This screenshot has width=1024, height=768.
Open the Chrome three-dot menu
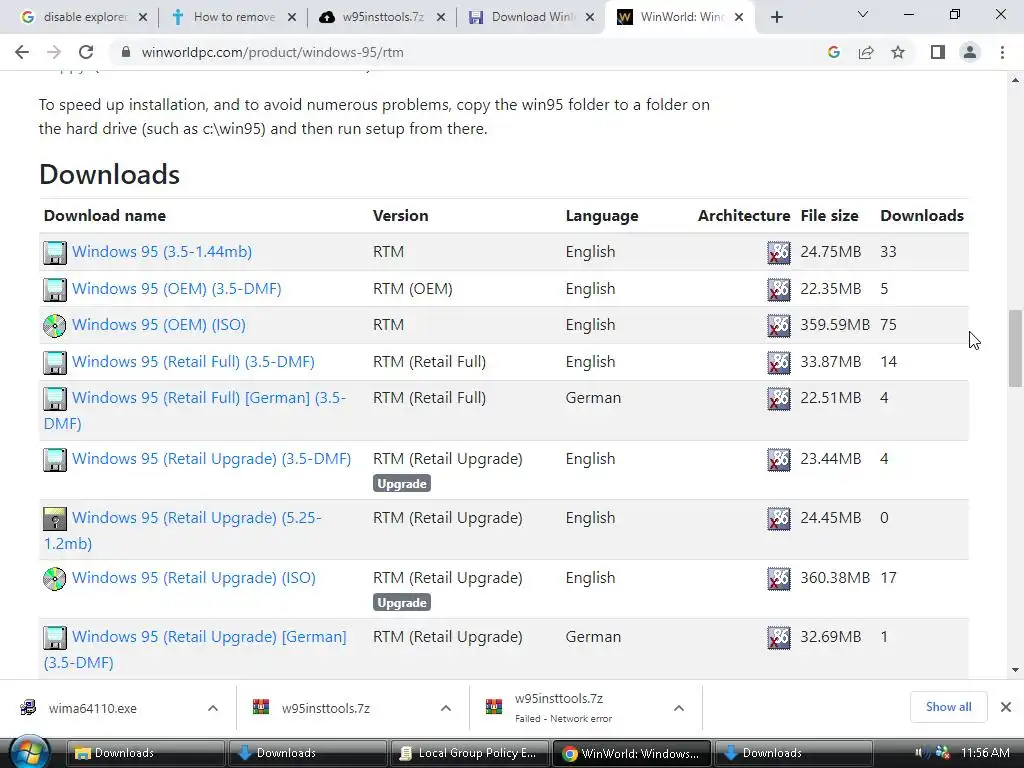pyautogui.click(x=1002, y=52)
